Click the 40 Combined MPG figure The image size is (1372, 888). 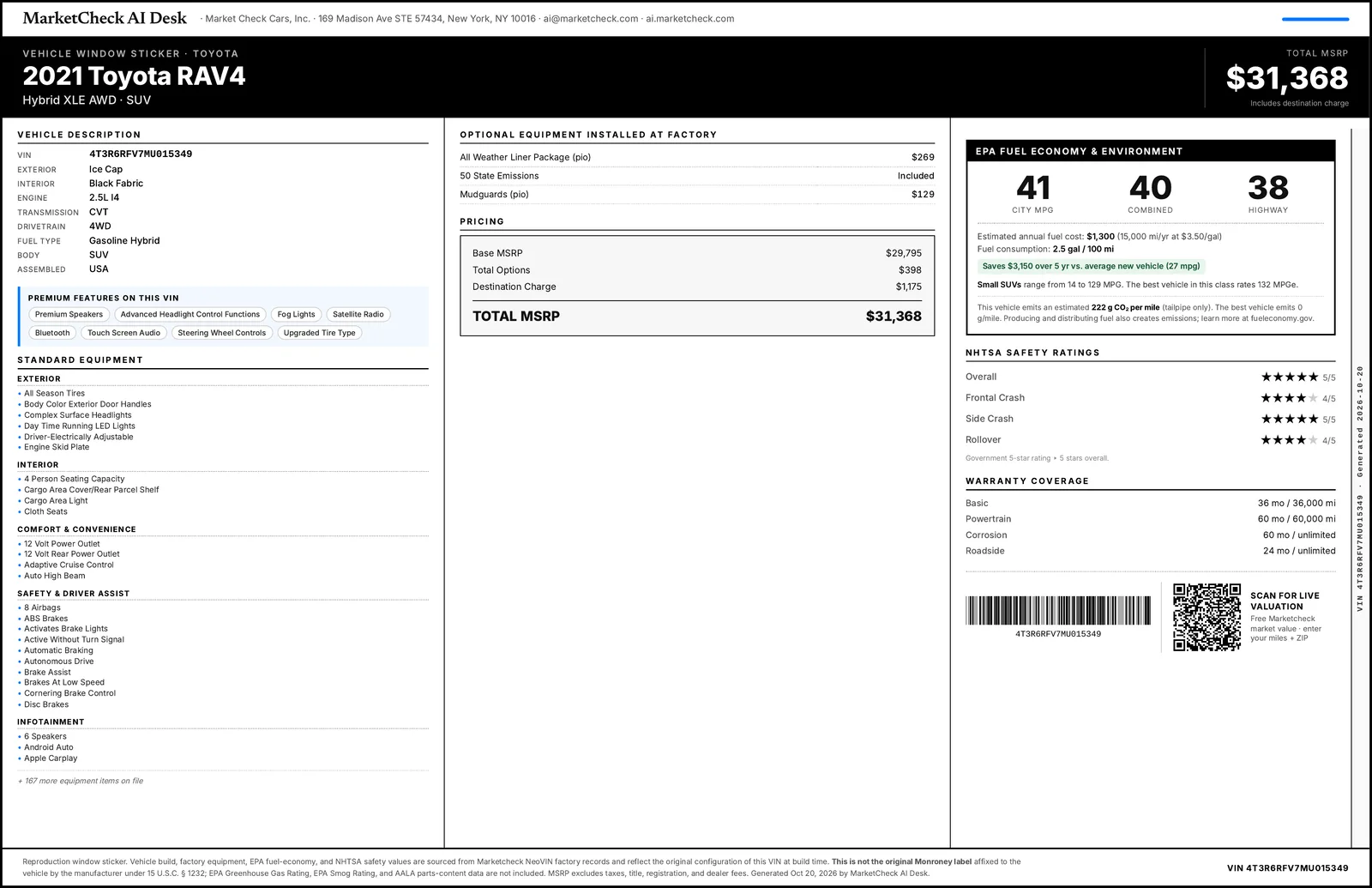(1151, 188)
